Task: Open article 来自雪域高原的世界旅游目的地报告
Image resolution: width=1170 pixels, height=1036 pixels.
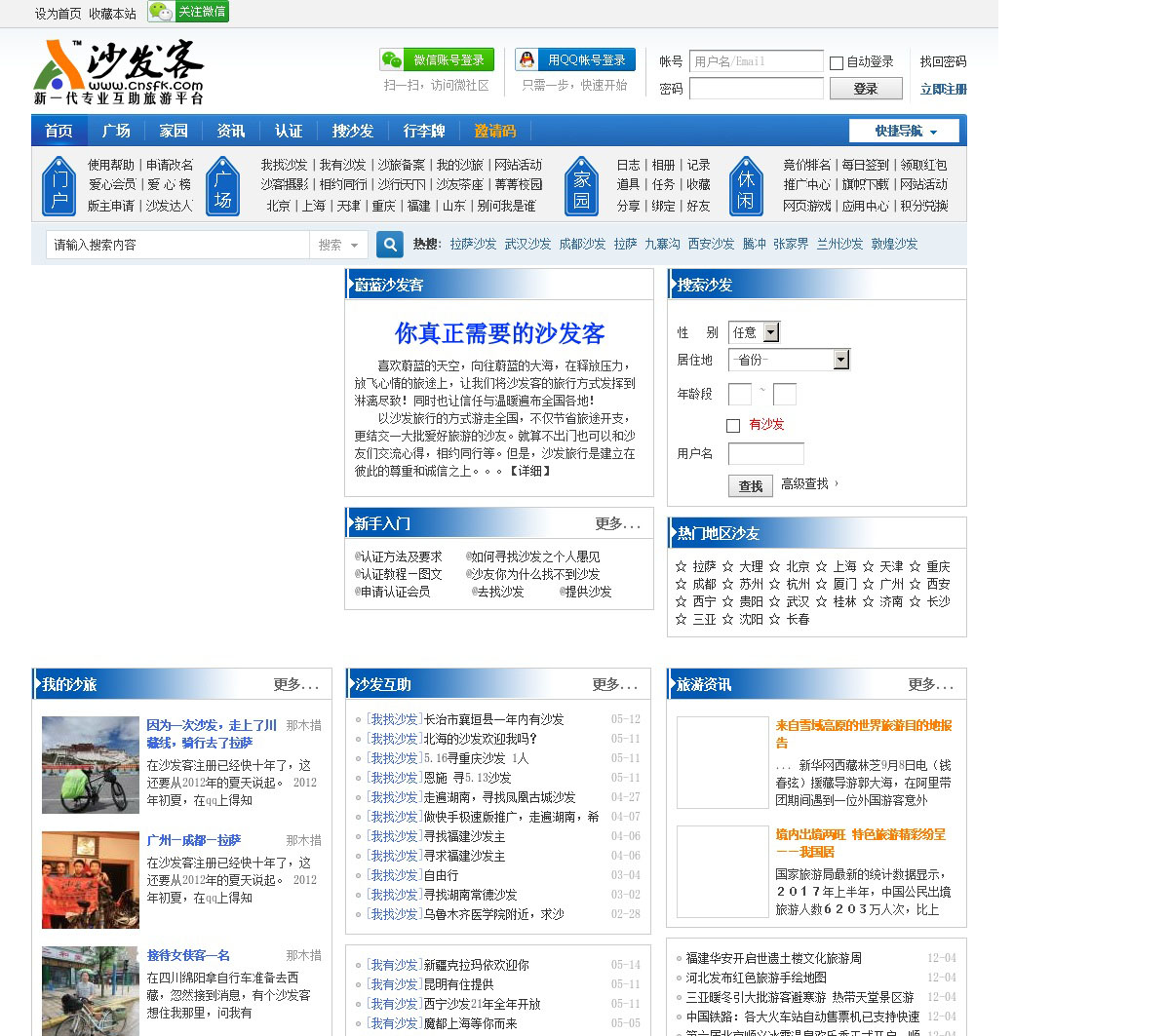Action: point(864,734)
